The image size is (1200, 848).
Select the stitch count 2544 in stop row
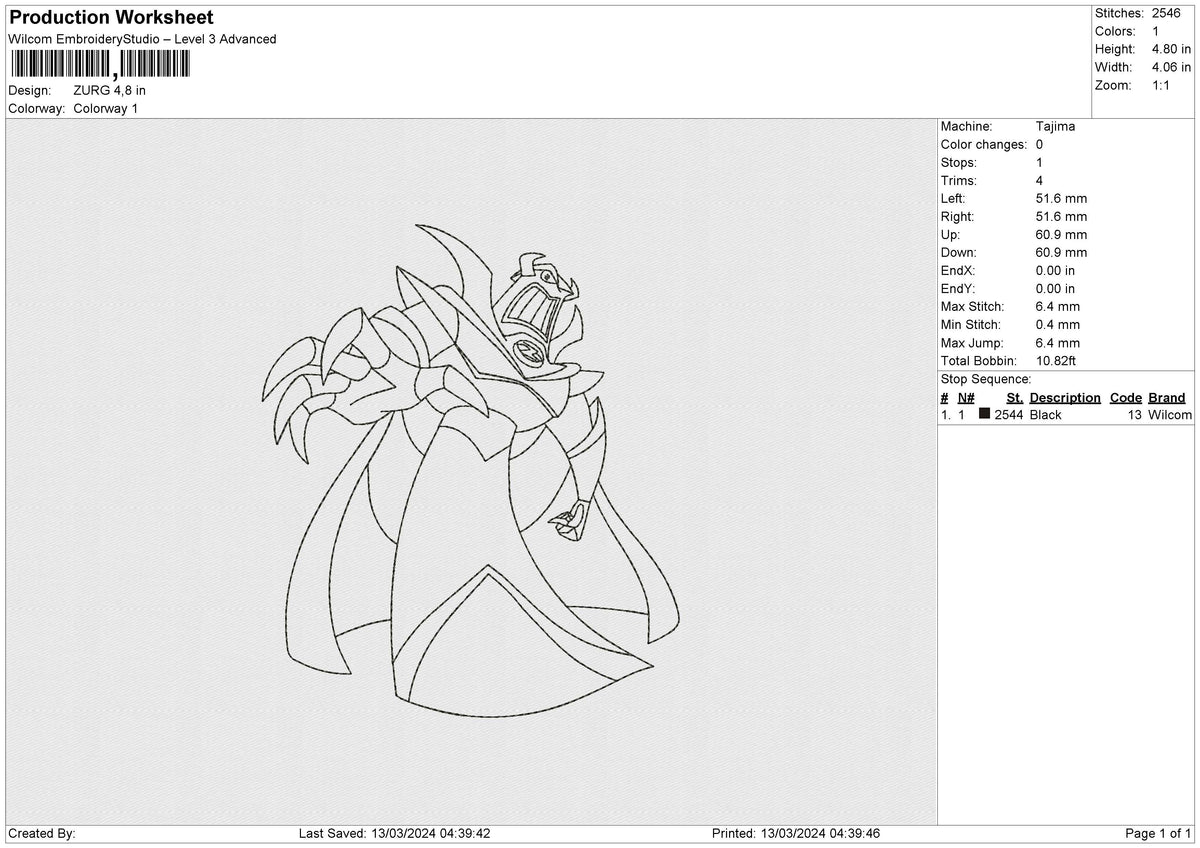[x=1008, y=414]
